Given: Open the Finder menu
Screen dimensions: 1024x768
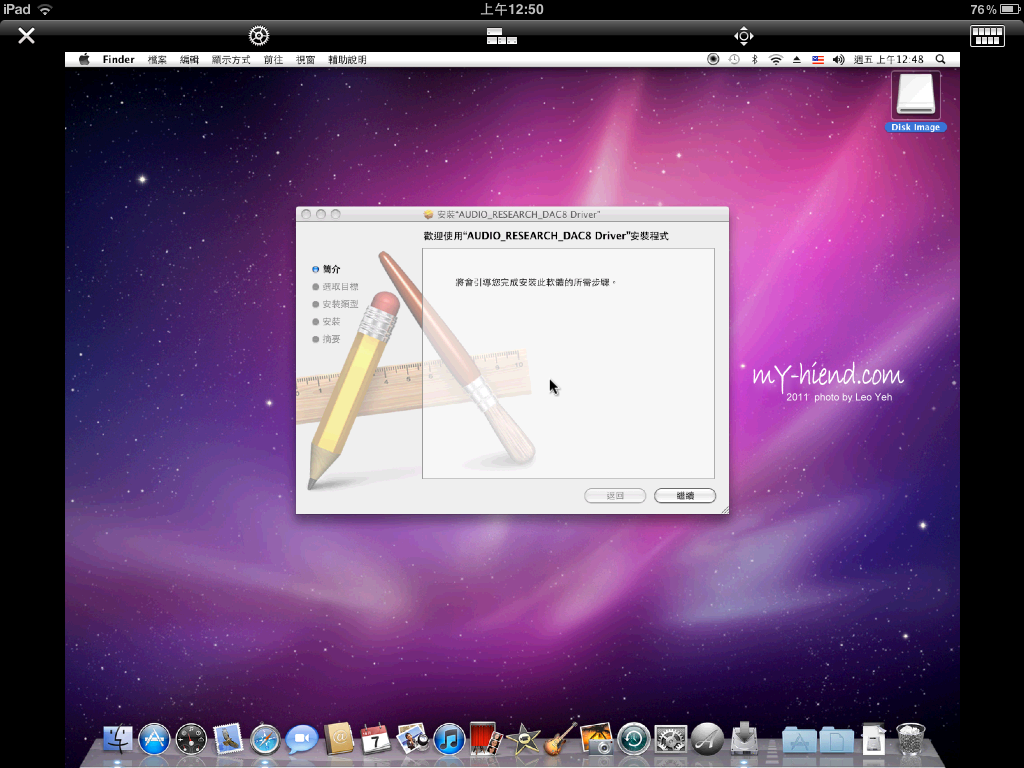Looking at the screenshot, I should coord(118,59).
